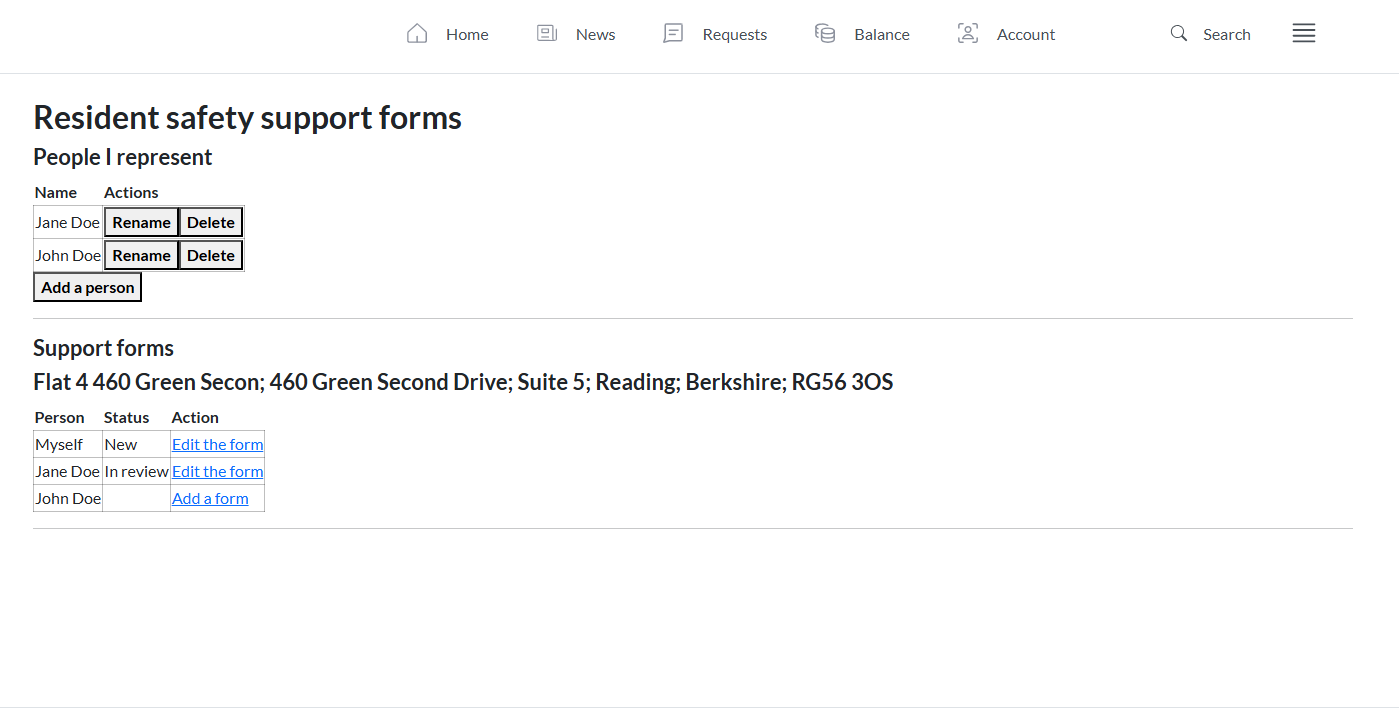1399x712 pixels.
Task: Click the Account person icon
Action: tap(968, 34)
